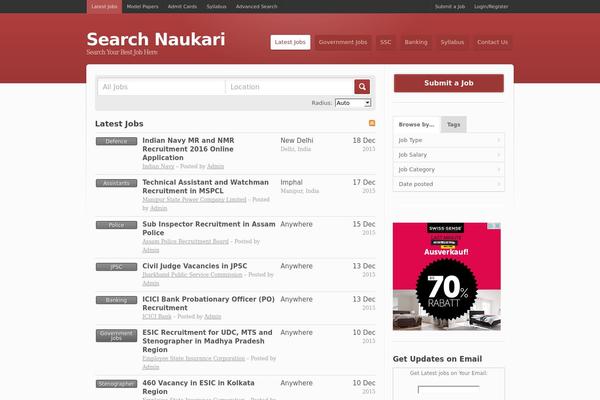
Task: Click the Police category tag
Action: click(x=116, y=225)
